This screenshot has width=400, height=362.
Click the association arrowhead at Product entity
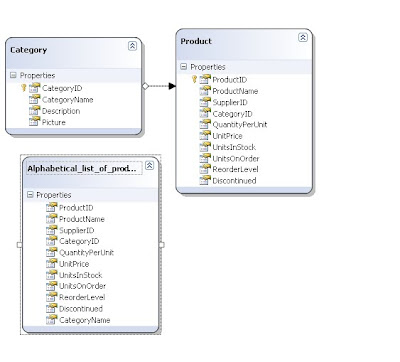pyautogui.click(x=172, y=86)
